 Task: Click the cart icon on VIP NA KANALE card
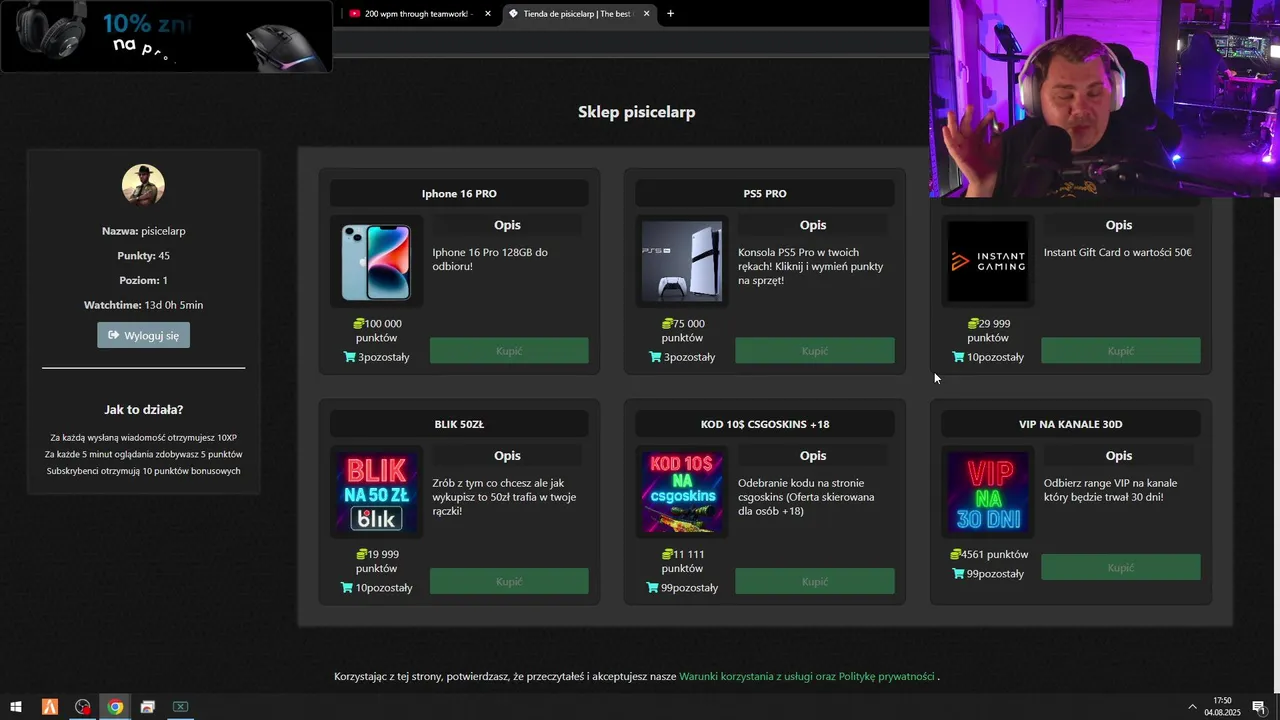pyautogui.click(x=958, y=574)
